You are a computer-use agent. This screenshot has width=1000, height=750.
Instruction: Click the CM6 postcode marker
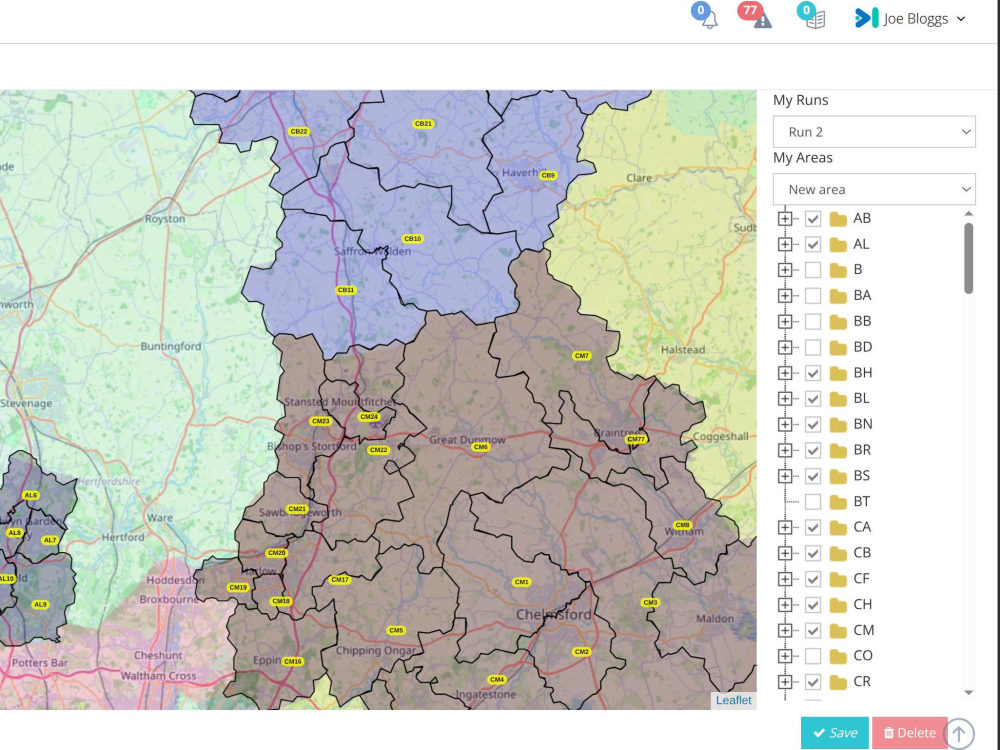click(480, 447)
